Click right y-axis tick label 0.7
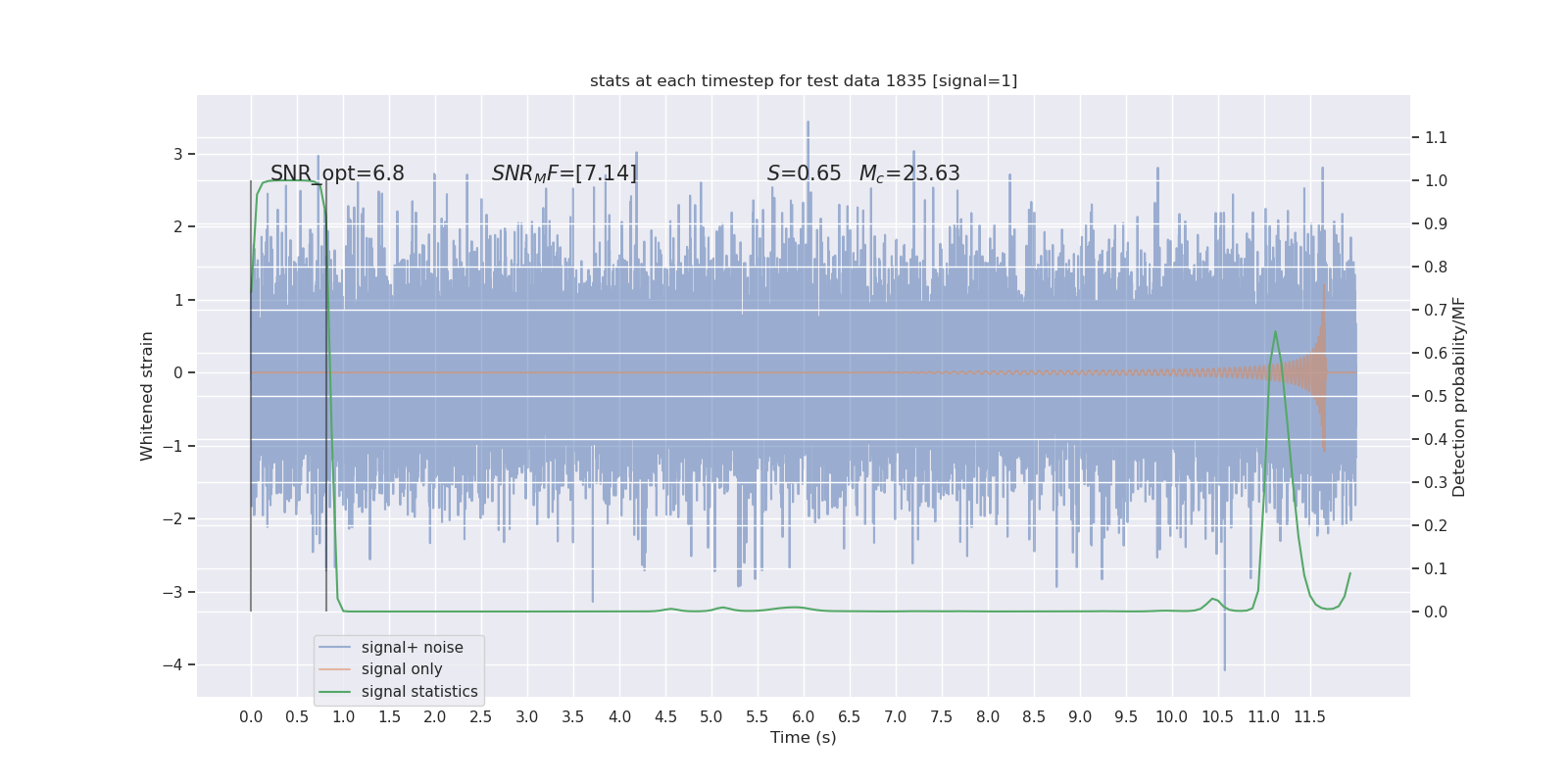The image size is (1568, 784). pos(1436,311)
